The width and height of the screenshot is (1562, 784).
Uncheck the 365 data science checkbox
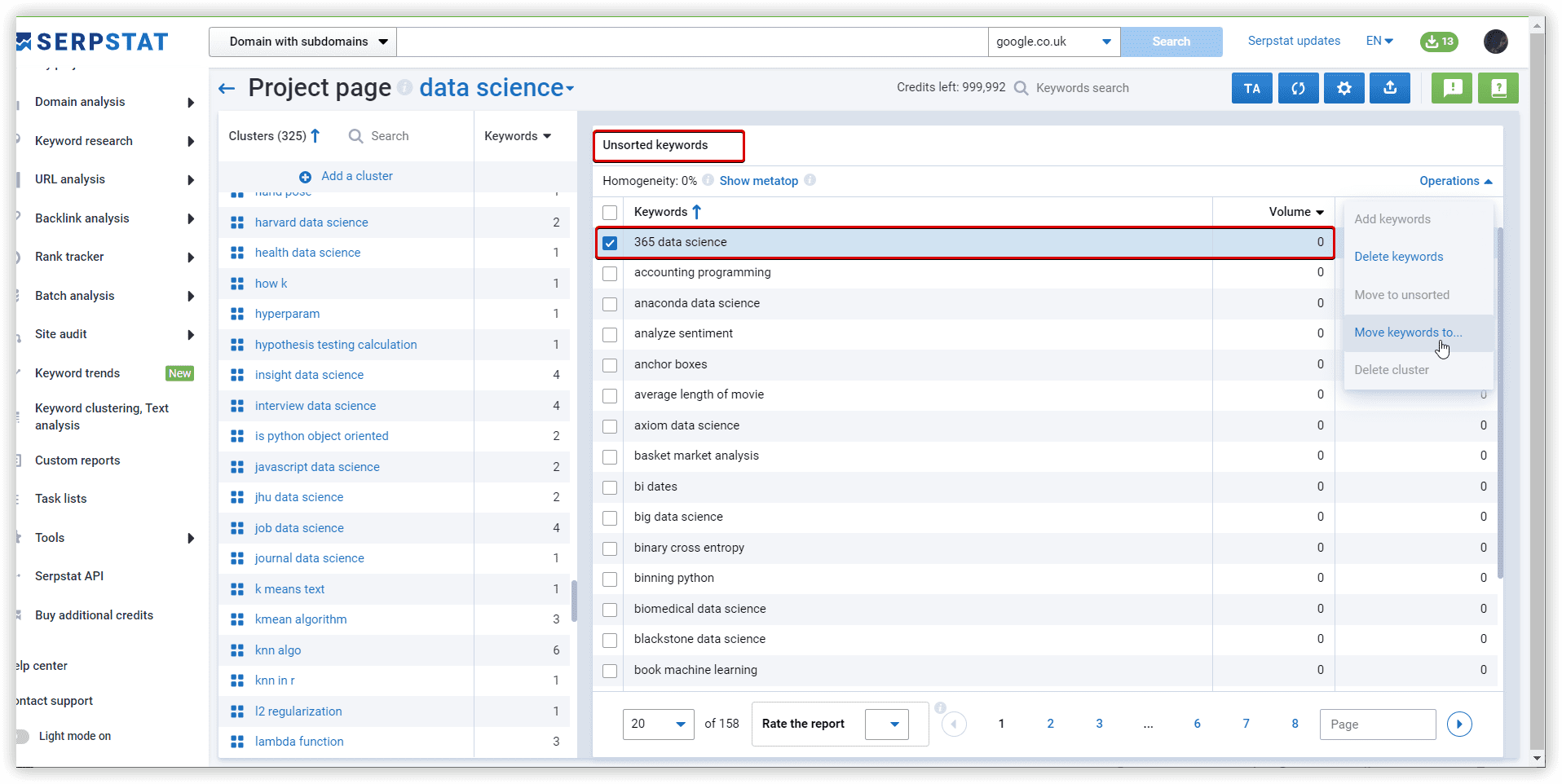click(610, 243)
